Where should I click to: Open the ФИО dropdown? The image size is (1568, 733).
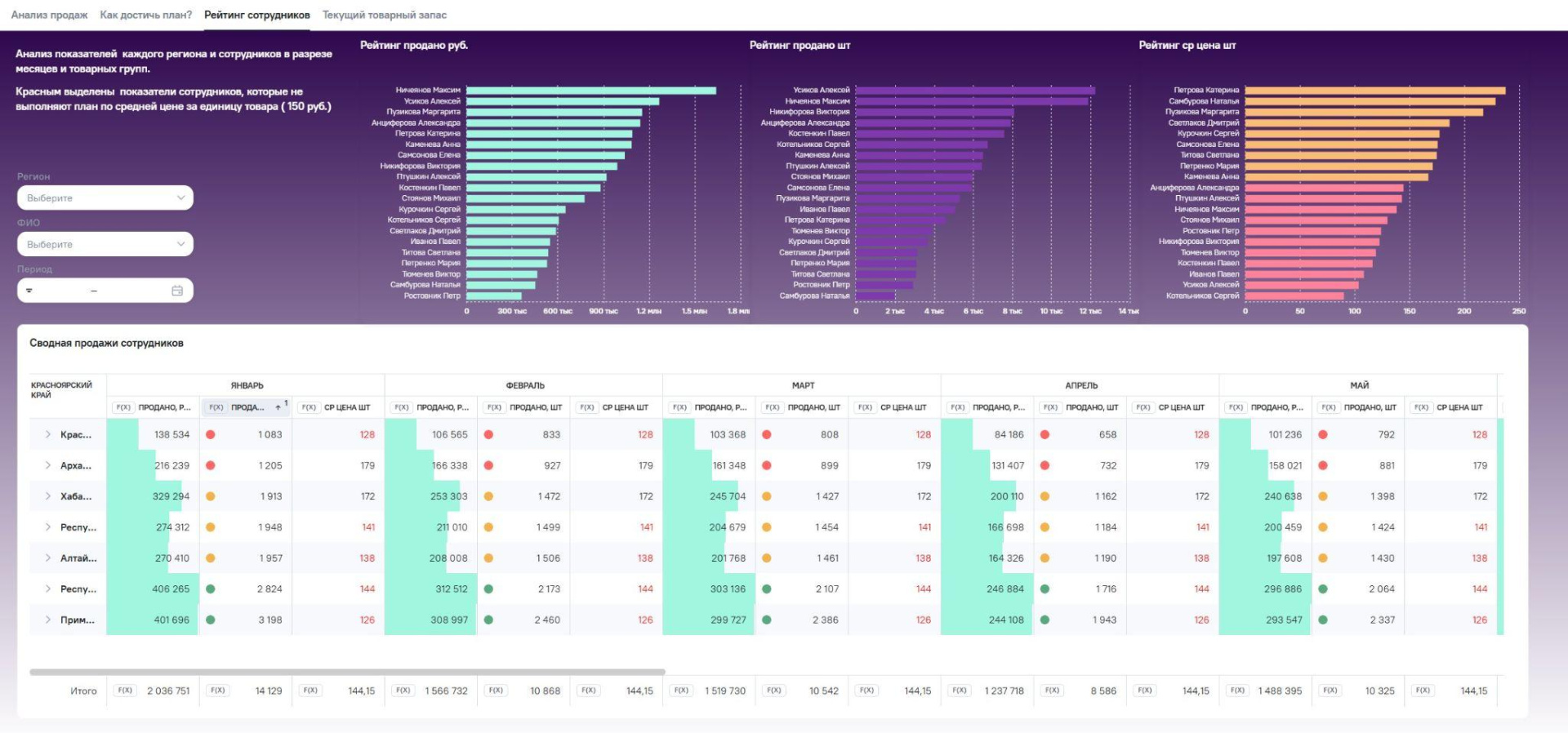105,244
